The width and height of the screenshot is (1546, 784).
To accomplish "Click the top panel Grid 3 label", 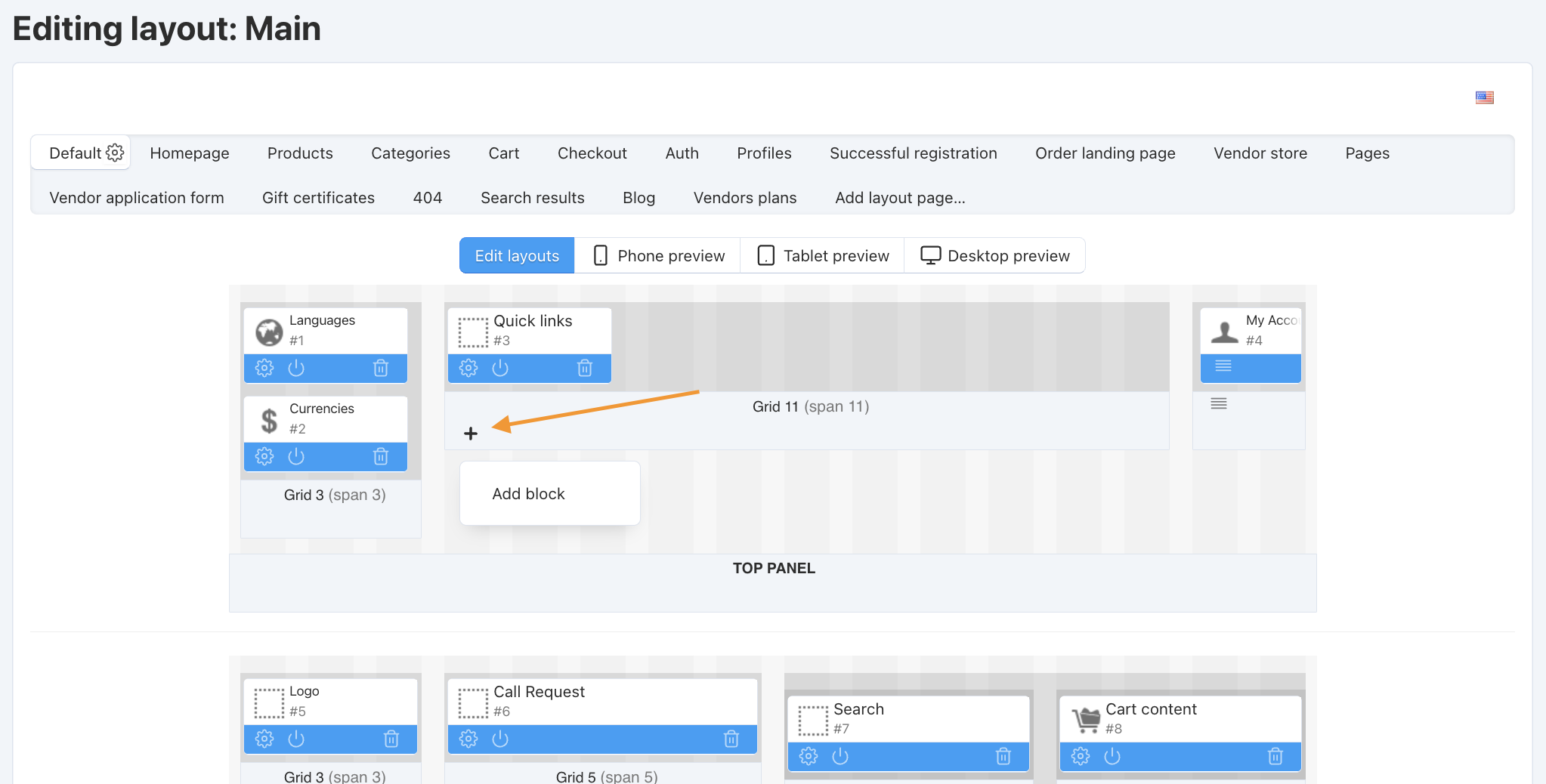I will tap(335, 495).
